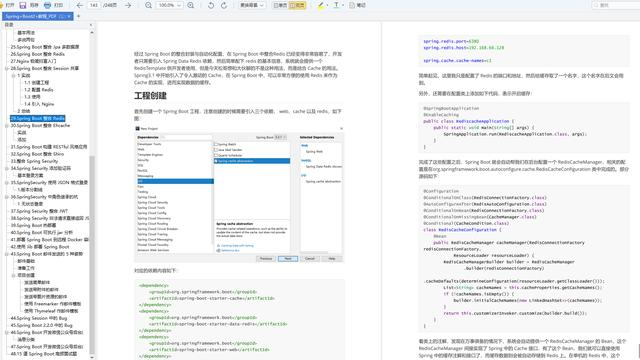Click the outline panel vertical scrollbar thumb

point(92,254)
